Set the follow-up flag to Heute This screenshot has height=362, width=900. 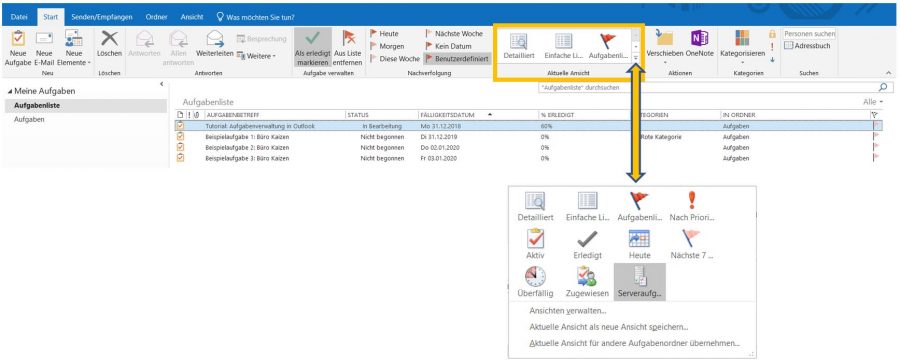click(x=385, y=34)
